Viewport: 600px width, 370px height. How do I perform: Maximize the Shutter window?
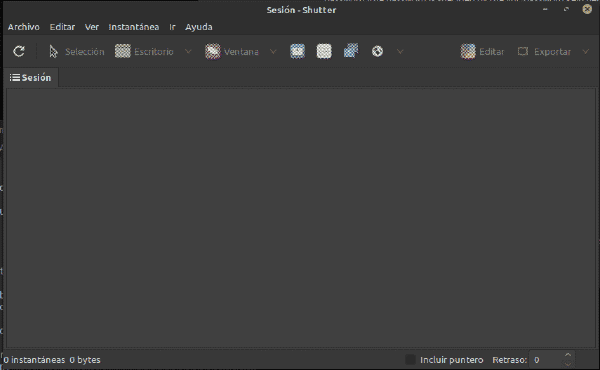coord(566,9)
